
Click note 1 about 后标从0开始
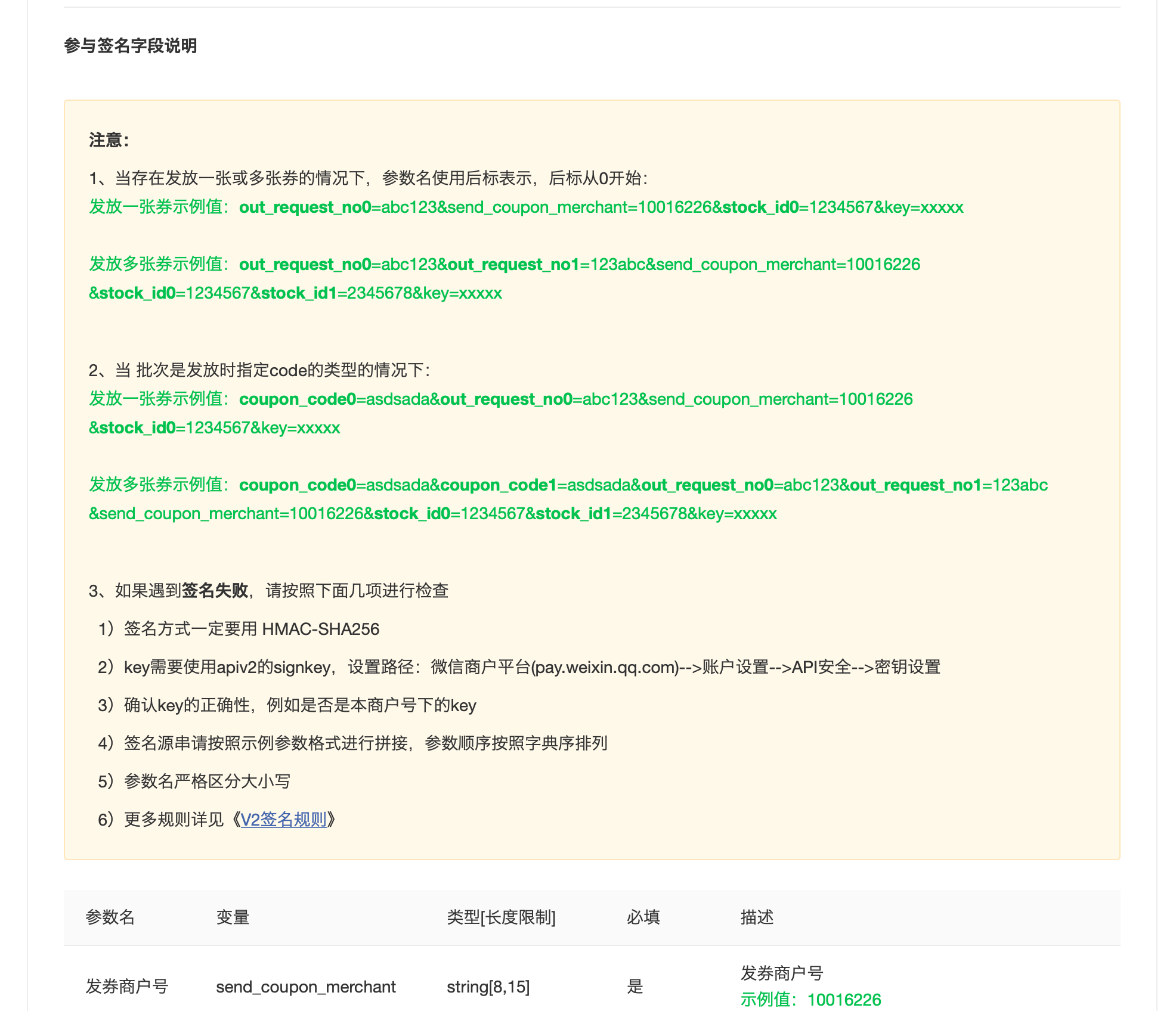(x=369, y=178)
